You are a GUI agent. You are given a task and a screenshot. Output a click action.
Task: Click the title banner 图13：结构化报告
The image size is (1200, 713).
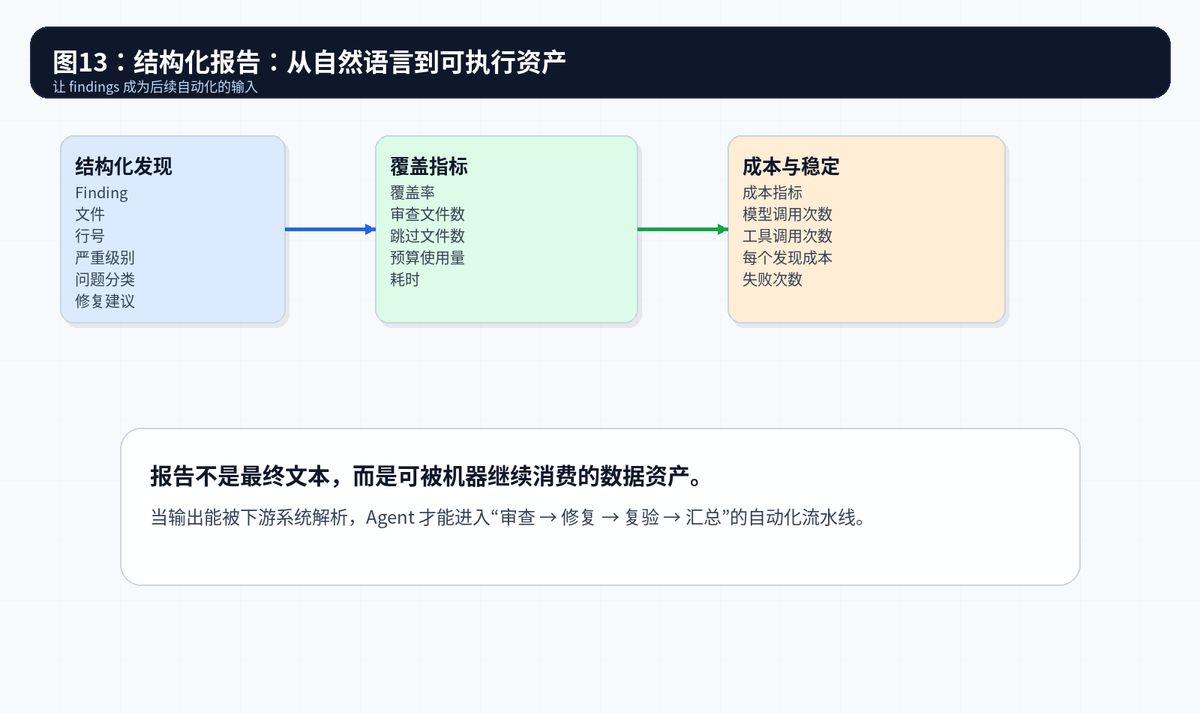coord(600,62)
